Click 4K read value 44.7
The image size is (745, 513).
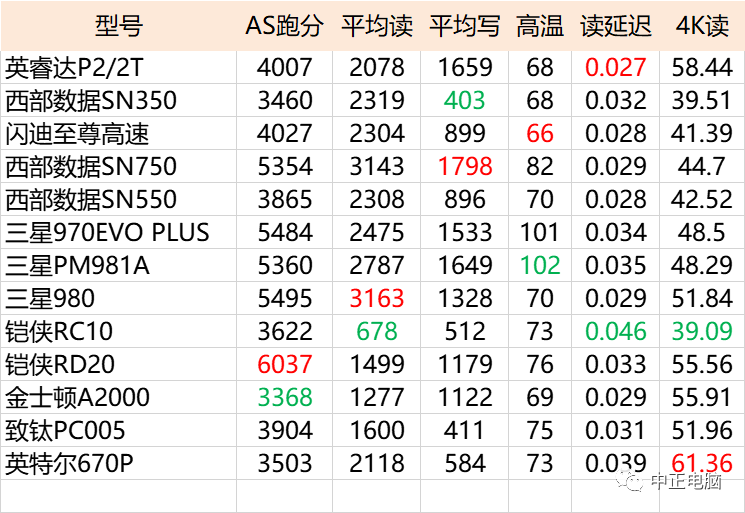[x=702, y=166]
